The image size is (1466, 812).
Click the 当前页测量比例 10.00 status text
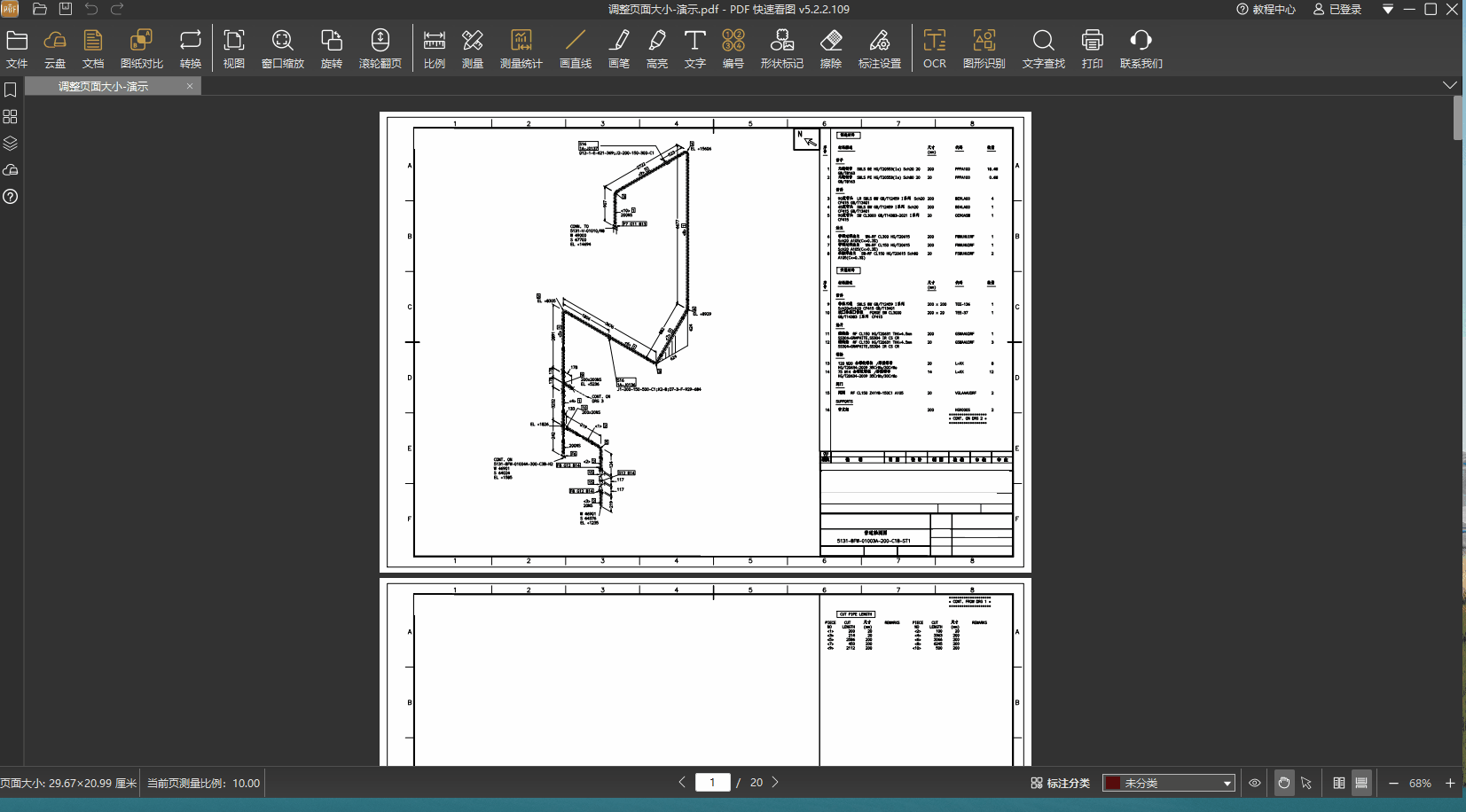point(203,783)
